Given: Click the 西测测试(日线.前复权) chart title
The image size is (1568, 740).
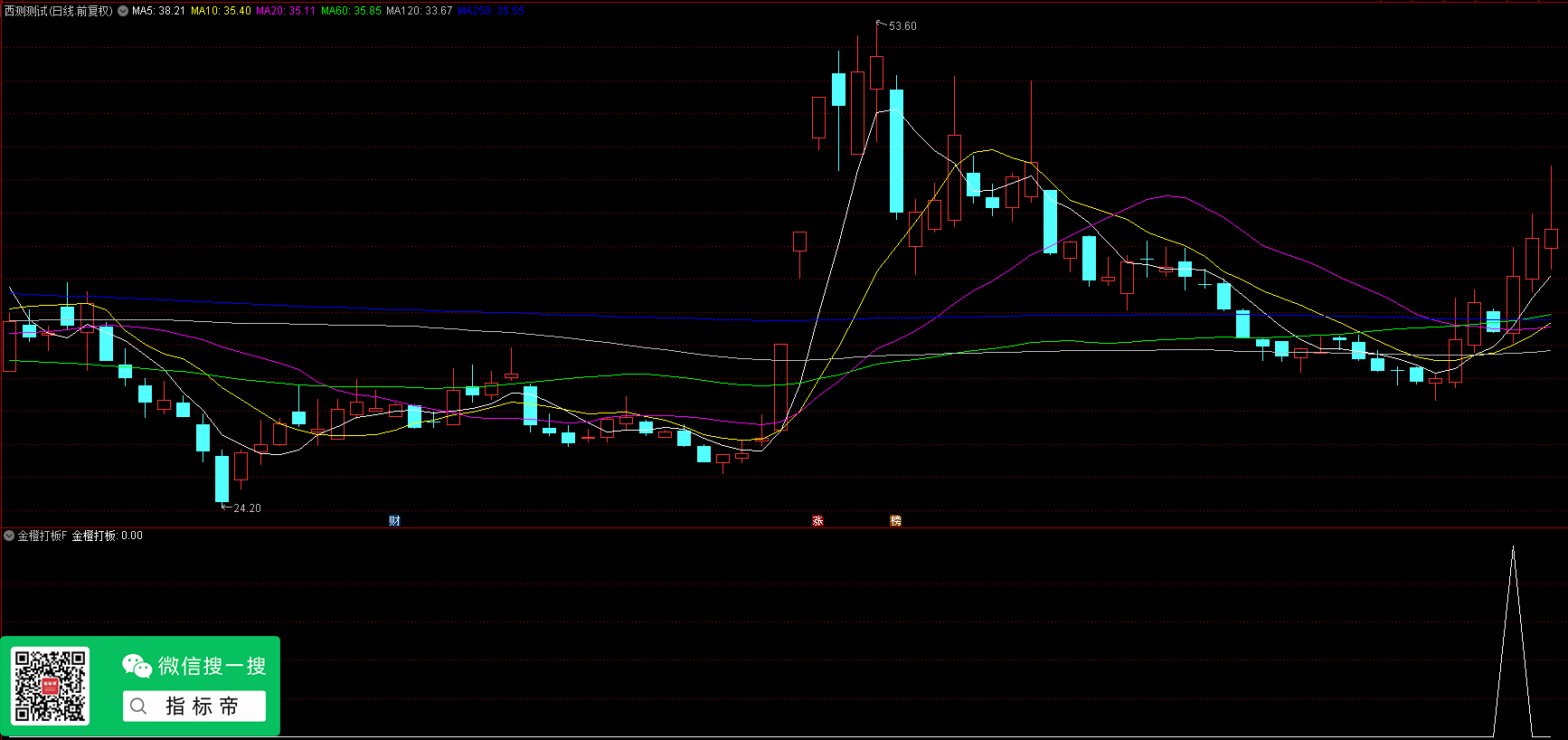Looking at the screenshot, I should click(x=59, y=11).
